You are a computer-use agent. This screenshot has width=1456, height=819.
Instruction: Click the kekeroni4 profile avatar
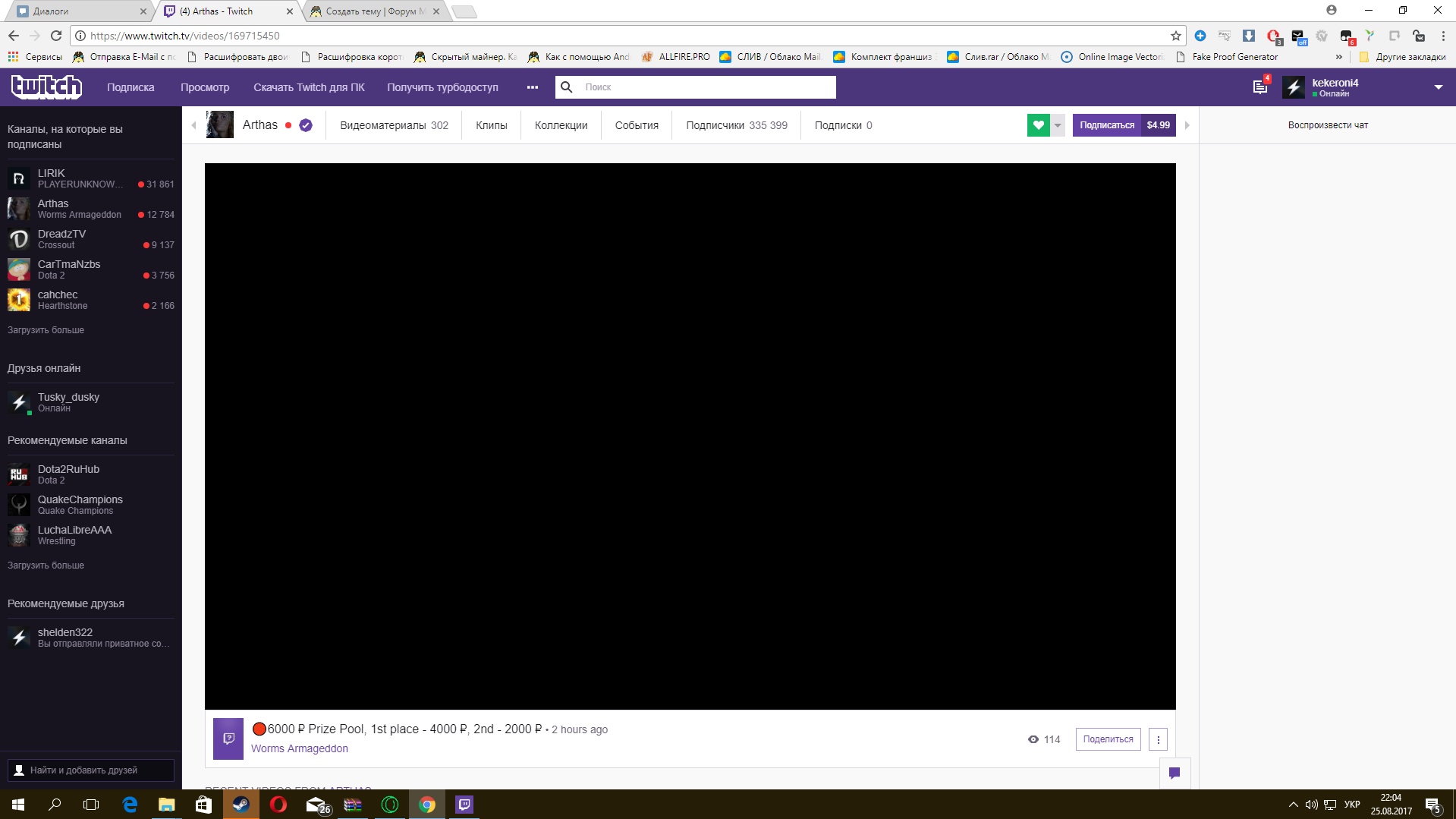1294,87
